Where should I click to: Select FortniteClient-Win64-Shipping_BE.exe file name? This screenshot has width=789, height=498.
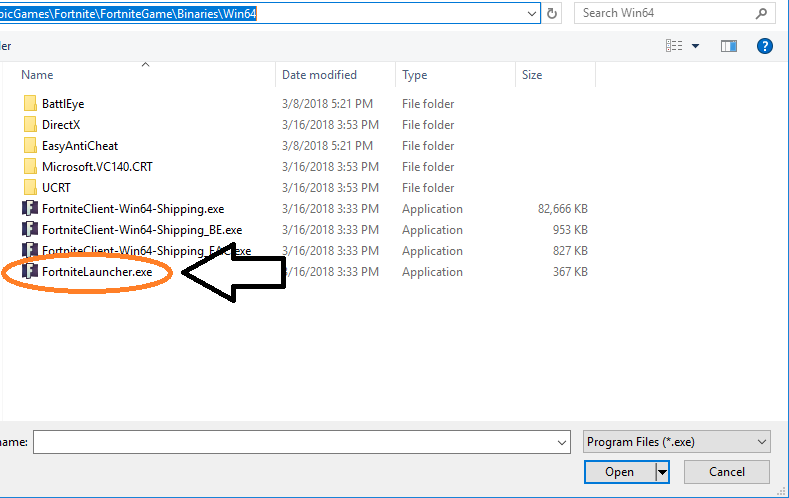pyautogui.click(x=142, y=230)
